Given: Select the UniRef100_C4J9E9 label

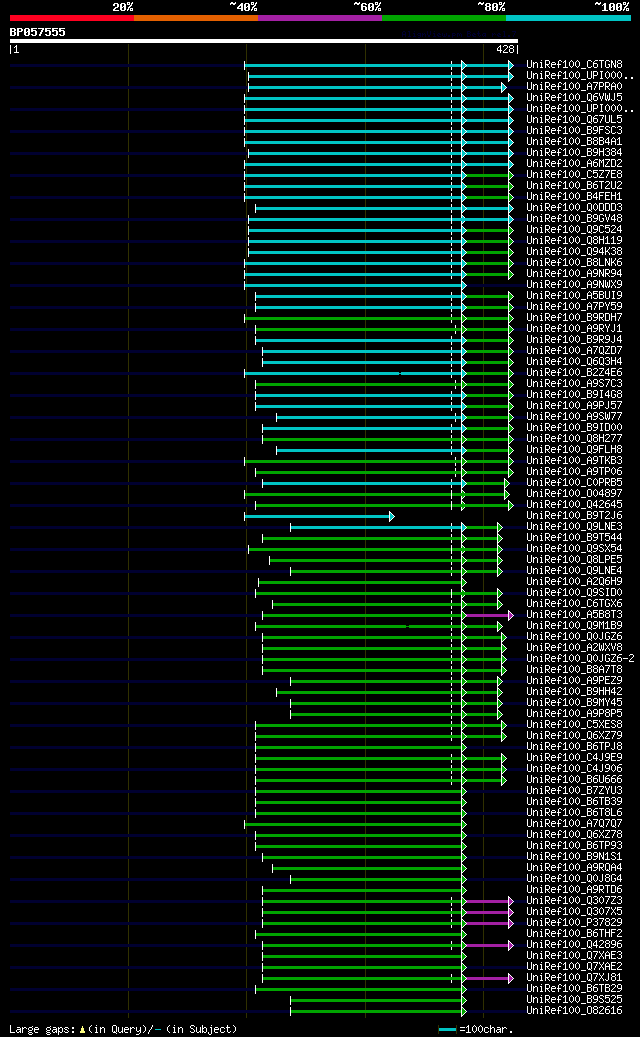Looking at the screenshot, I should 574,757.
